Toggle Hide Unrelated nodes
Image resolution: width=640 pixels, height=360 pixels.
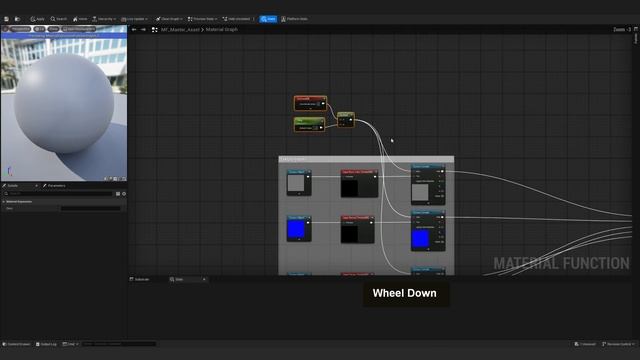(237, 19)
